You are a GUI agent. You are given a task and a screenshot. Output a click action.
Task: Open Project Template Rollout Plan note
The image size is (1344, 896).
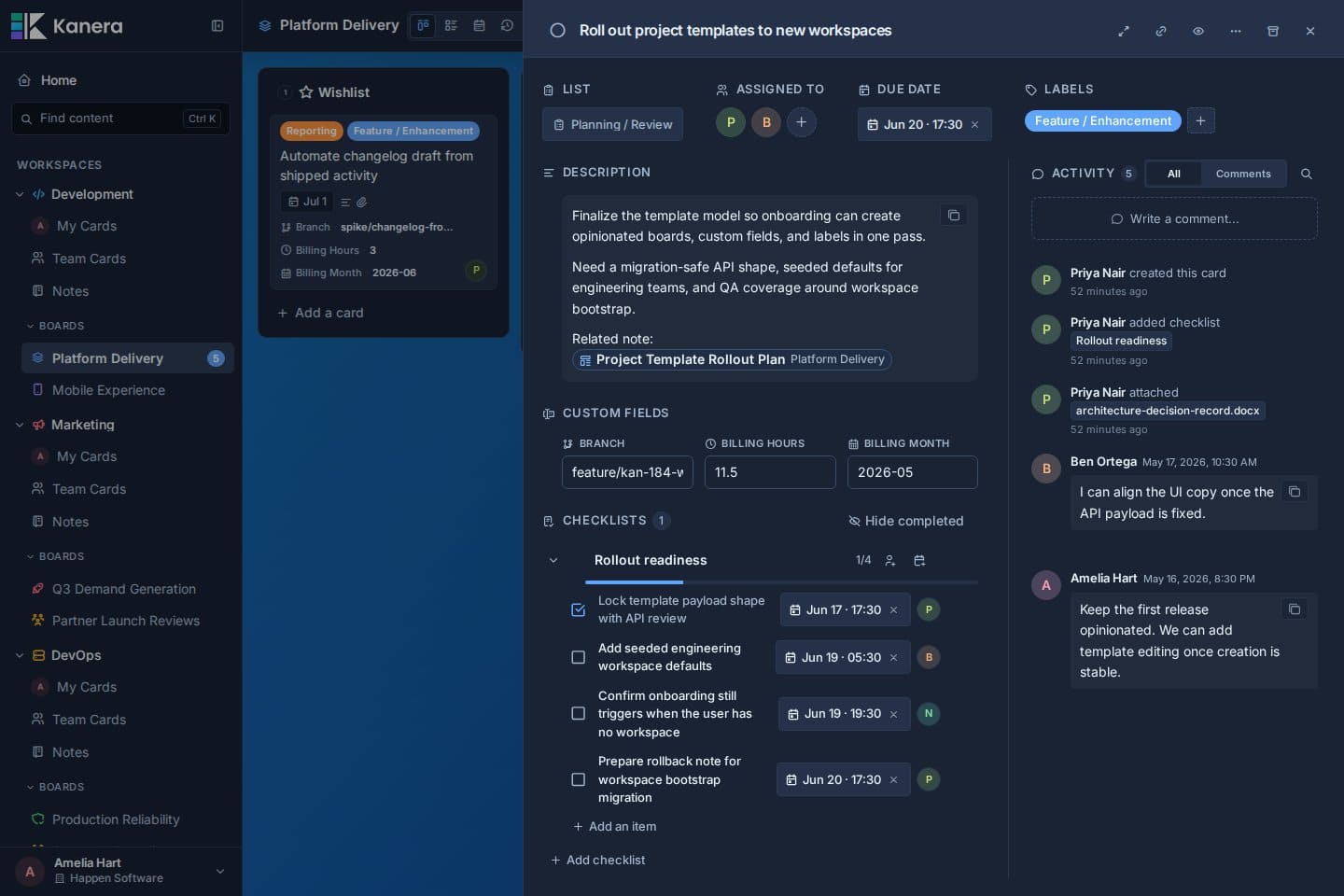point(732,360)
